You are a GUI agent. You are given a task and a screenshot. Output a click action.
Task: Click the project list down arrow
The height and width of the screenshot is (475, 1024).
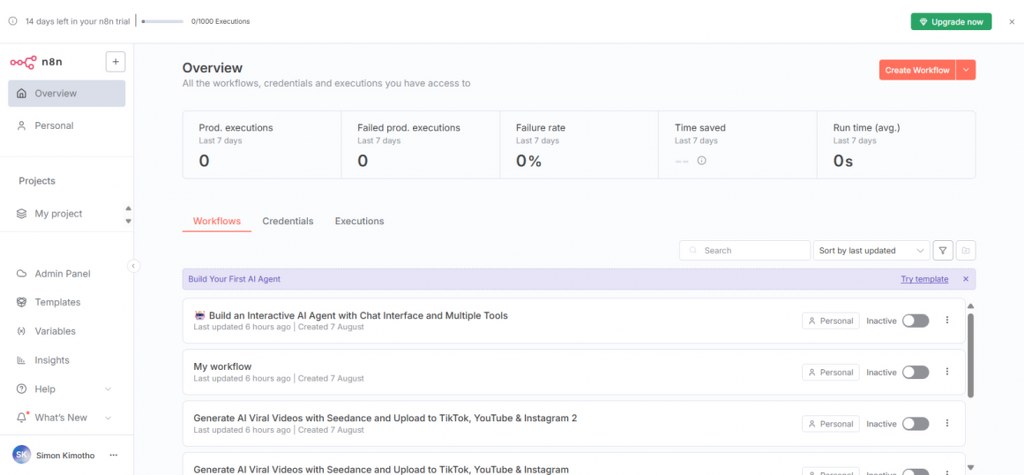click(x=128, y=221)
